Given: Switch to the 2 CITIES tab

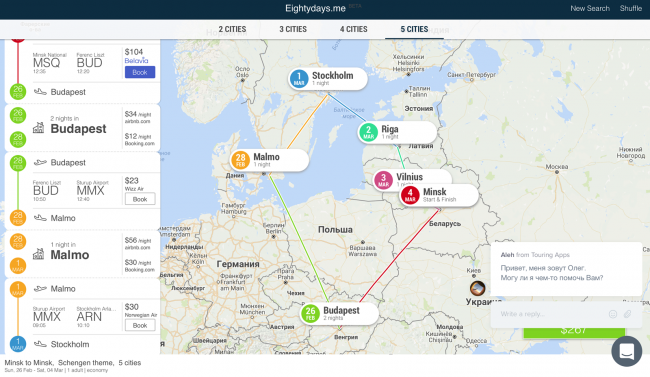Looking at the screenshot, I should click(x=232, y=29).
